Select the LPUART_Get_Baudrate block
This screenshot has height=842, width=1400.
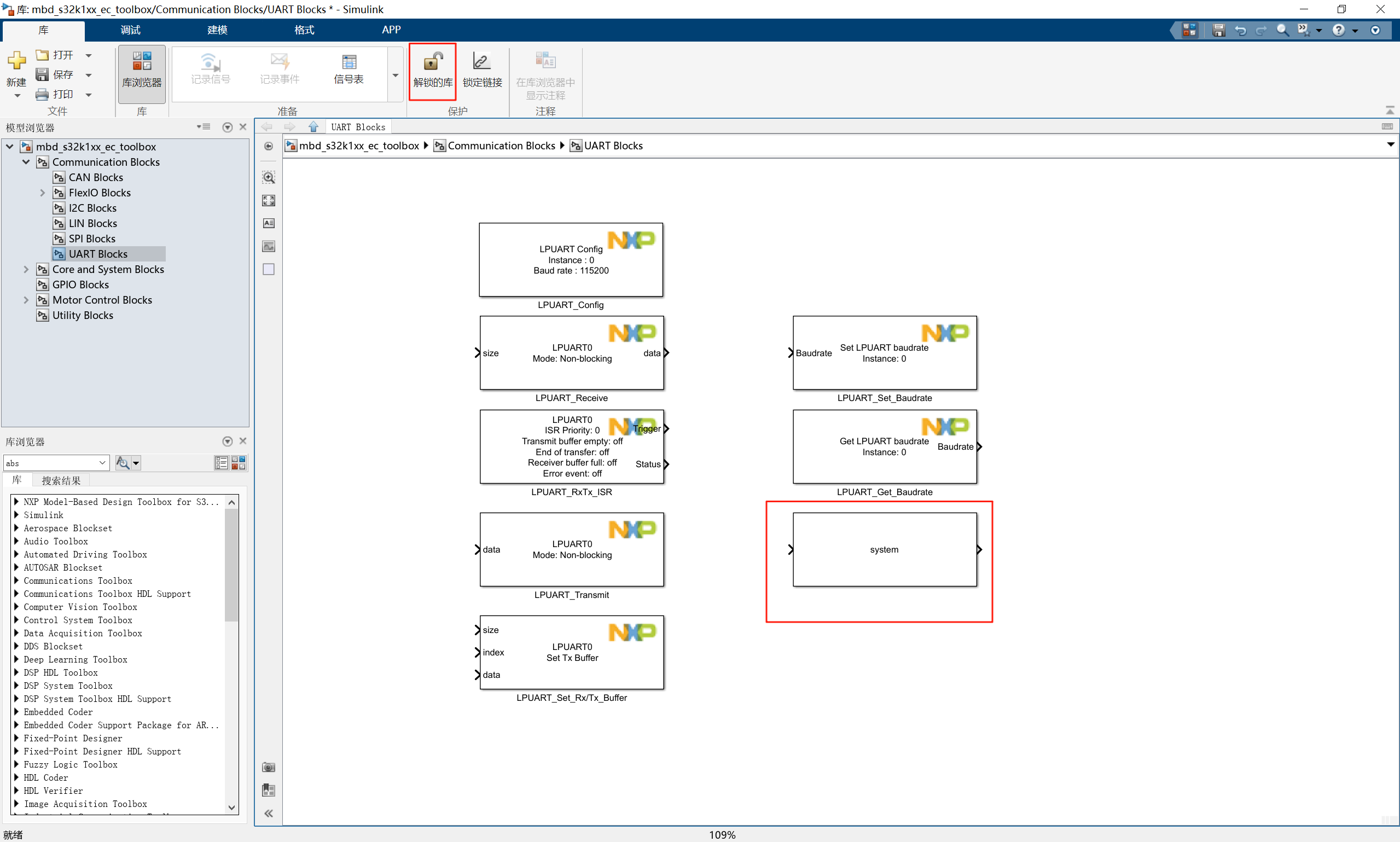[x=884, y=446]
